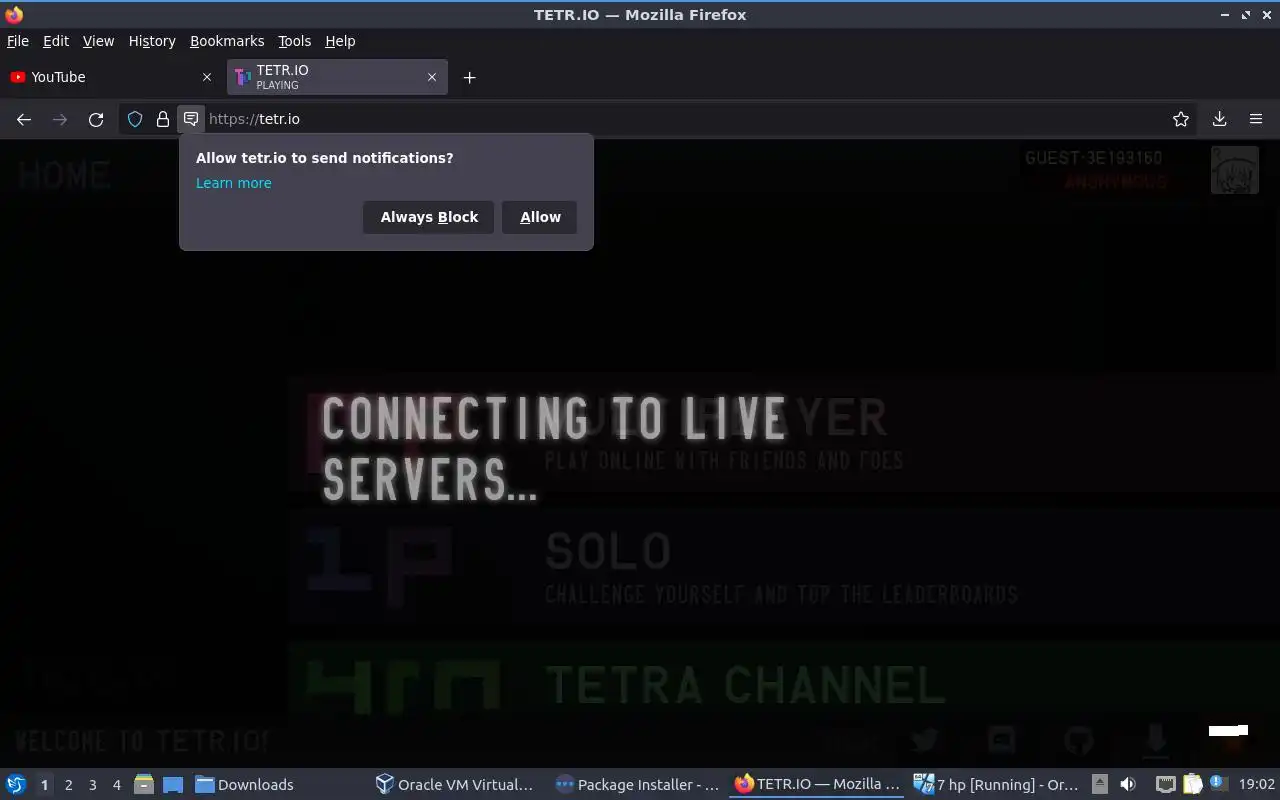Viewport: 1280px width, 800px height.
Task: Select the SOLO game mode
Action: 785,566
